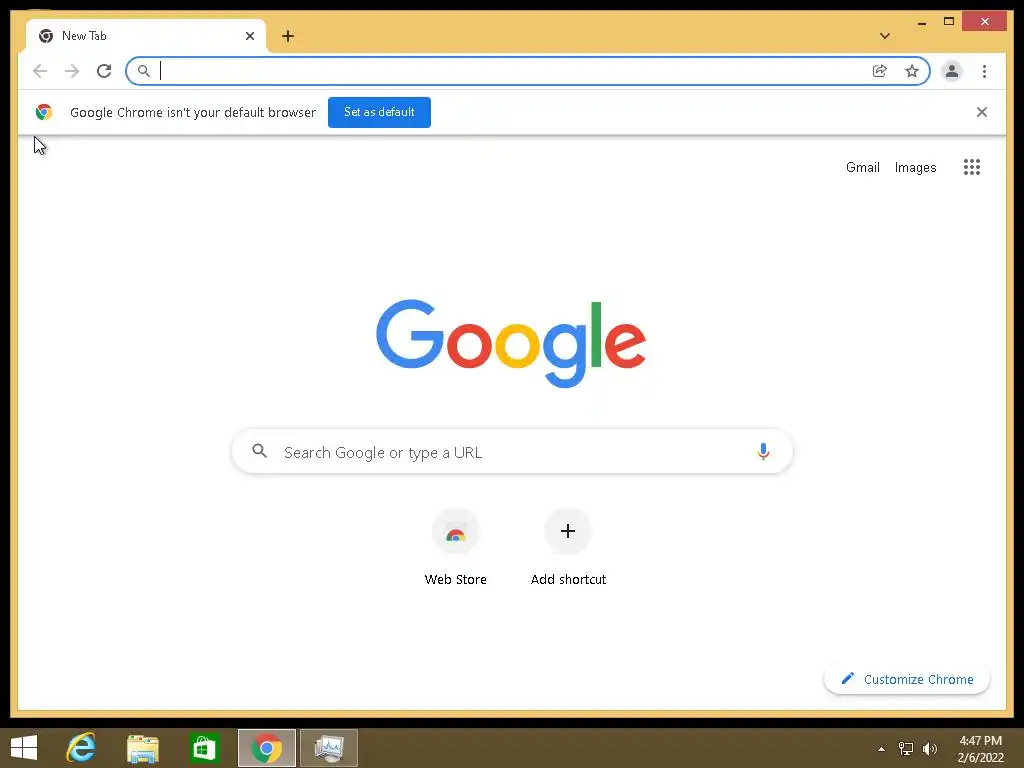The width and height of the screenshot is (1024, 768).
Task: Click the Add shortcut tile
Action: pos(568,548)
